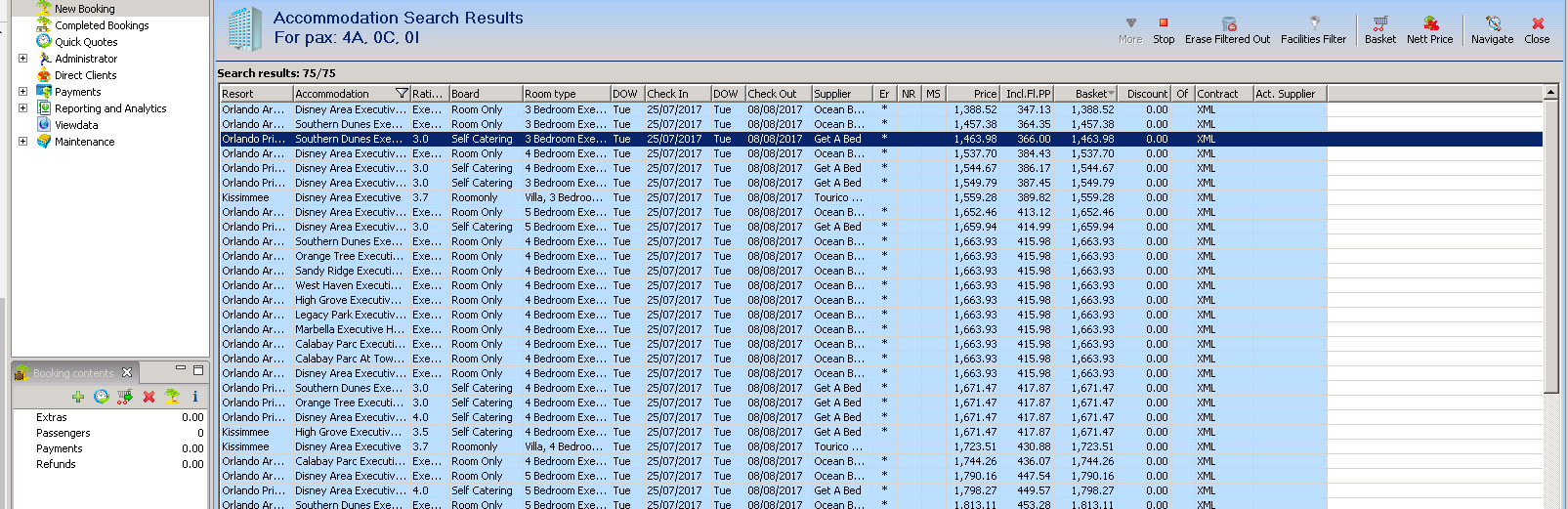Select the Payments row in Booking contents

point(109,448)
